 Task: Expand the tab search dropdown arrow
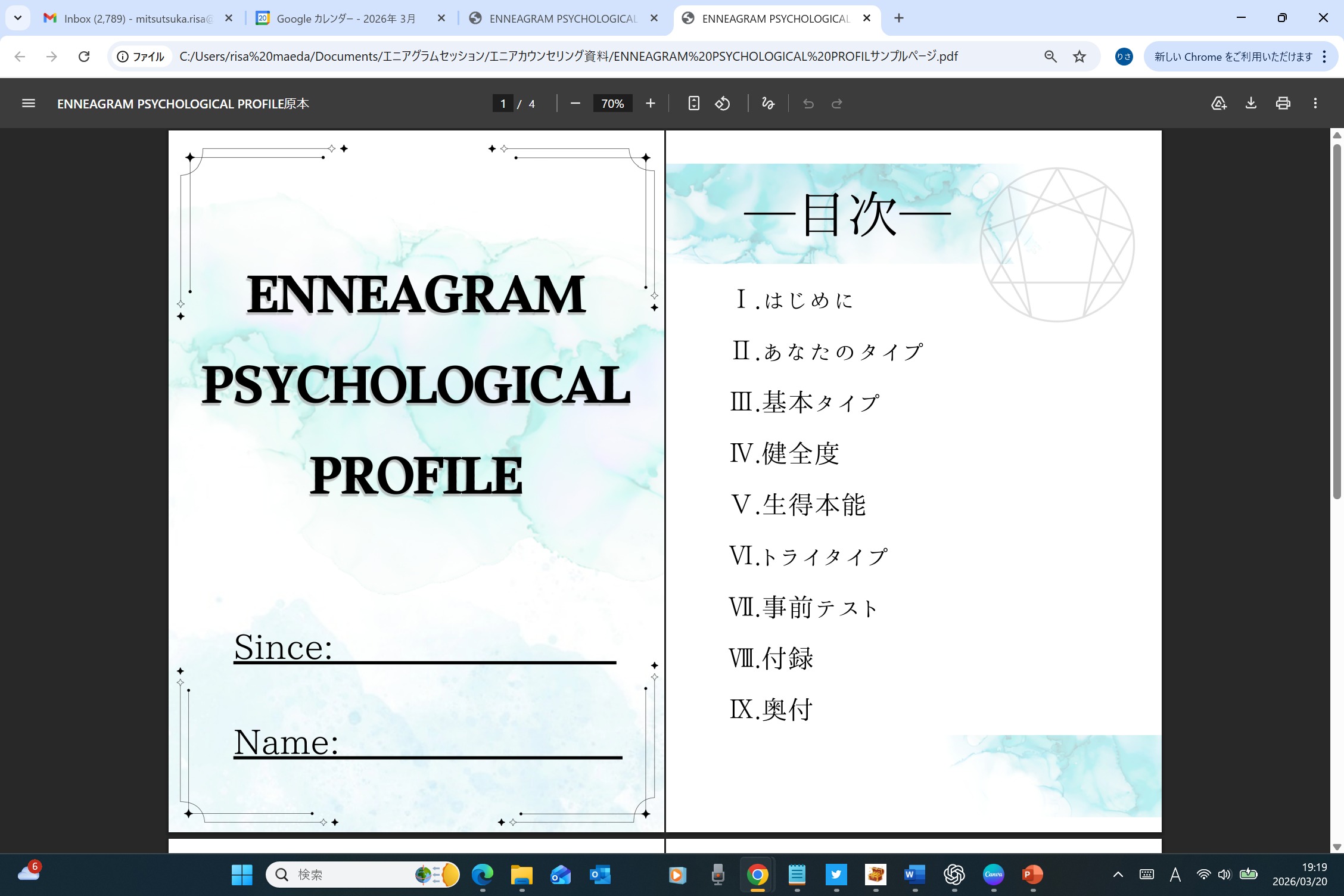(18, 18)
